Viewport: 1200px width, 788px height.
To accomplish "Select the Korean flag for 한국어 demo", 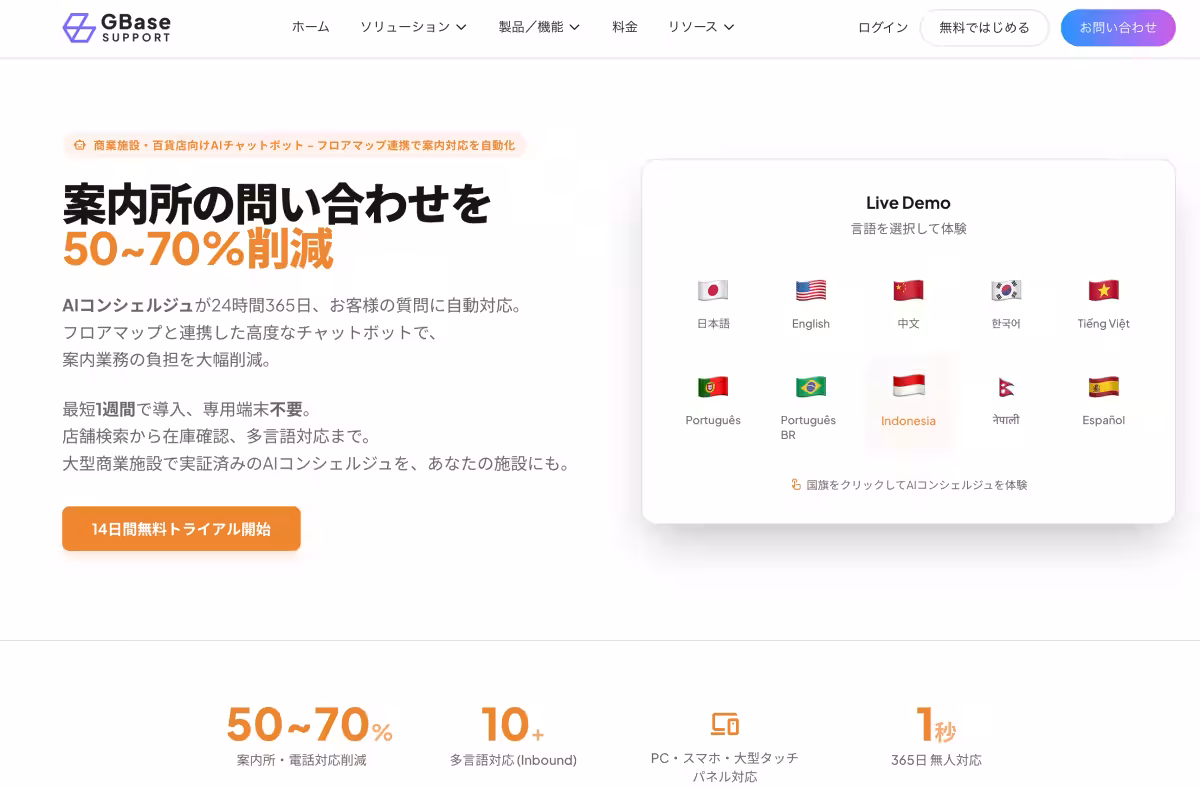I will [x=1006, y=291].
